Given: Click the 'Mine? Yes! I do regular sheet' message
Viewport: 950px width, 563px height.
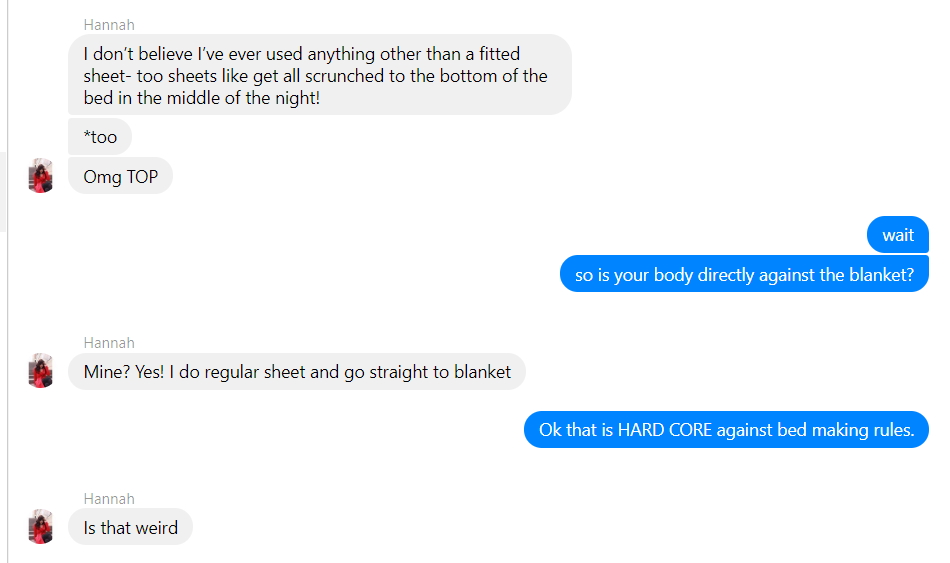Looking at the screenshot, I should [297, 371].
